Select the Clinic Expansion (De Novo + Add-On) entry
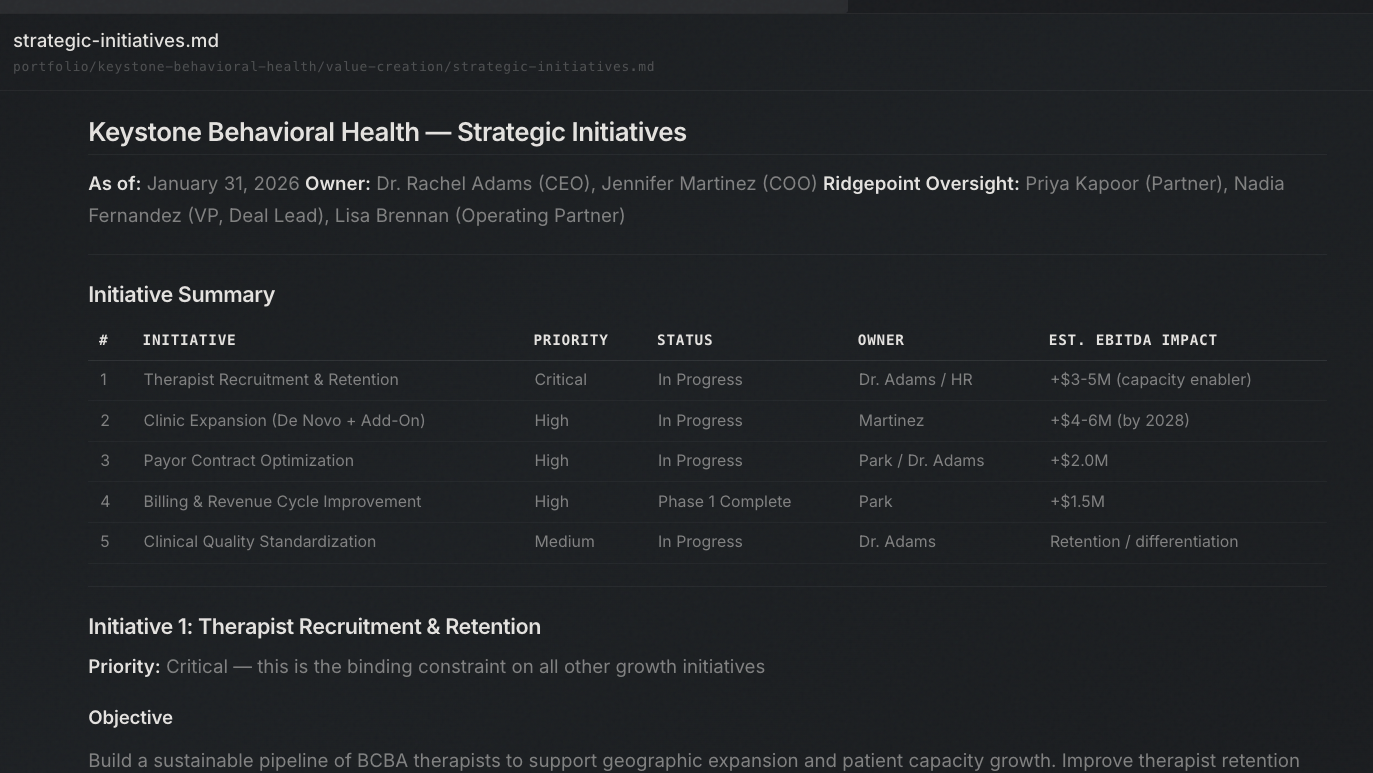 coord(284,420)
